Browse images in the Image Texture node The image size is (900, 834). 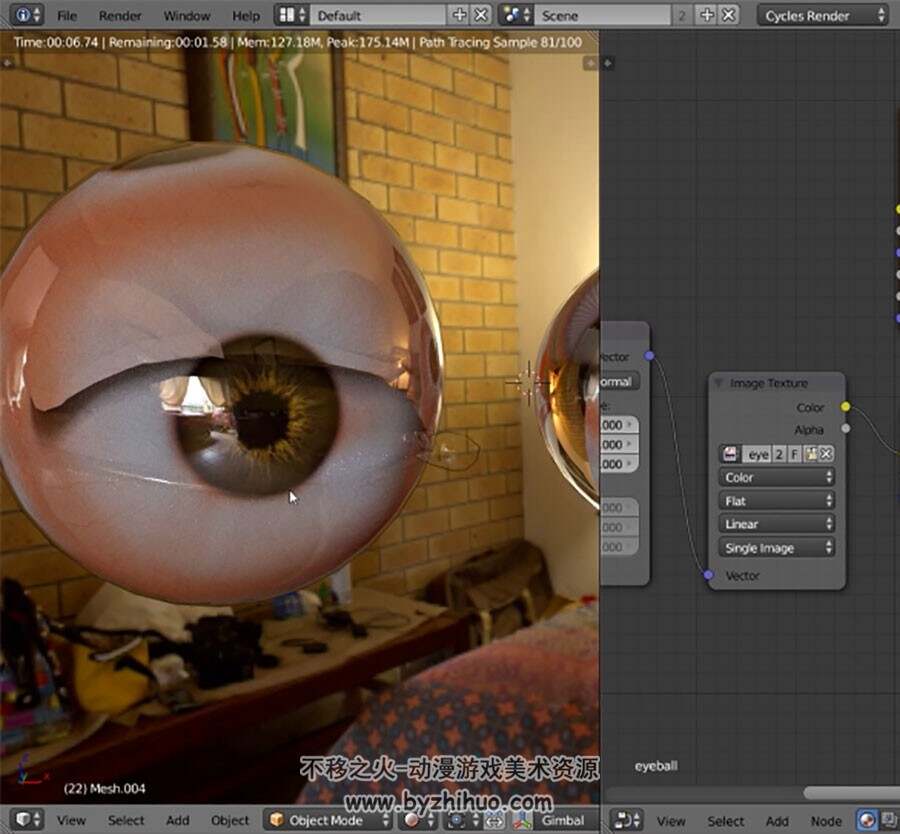point(730,454)
